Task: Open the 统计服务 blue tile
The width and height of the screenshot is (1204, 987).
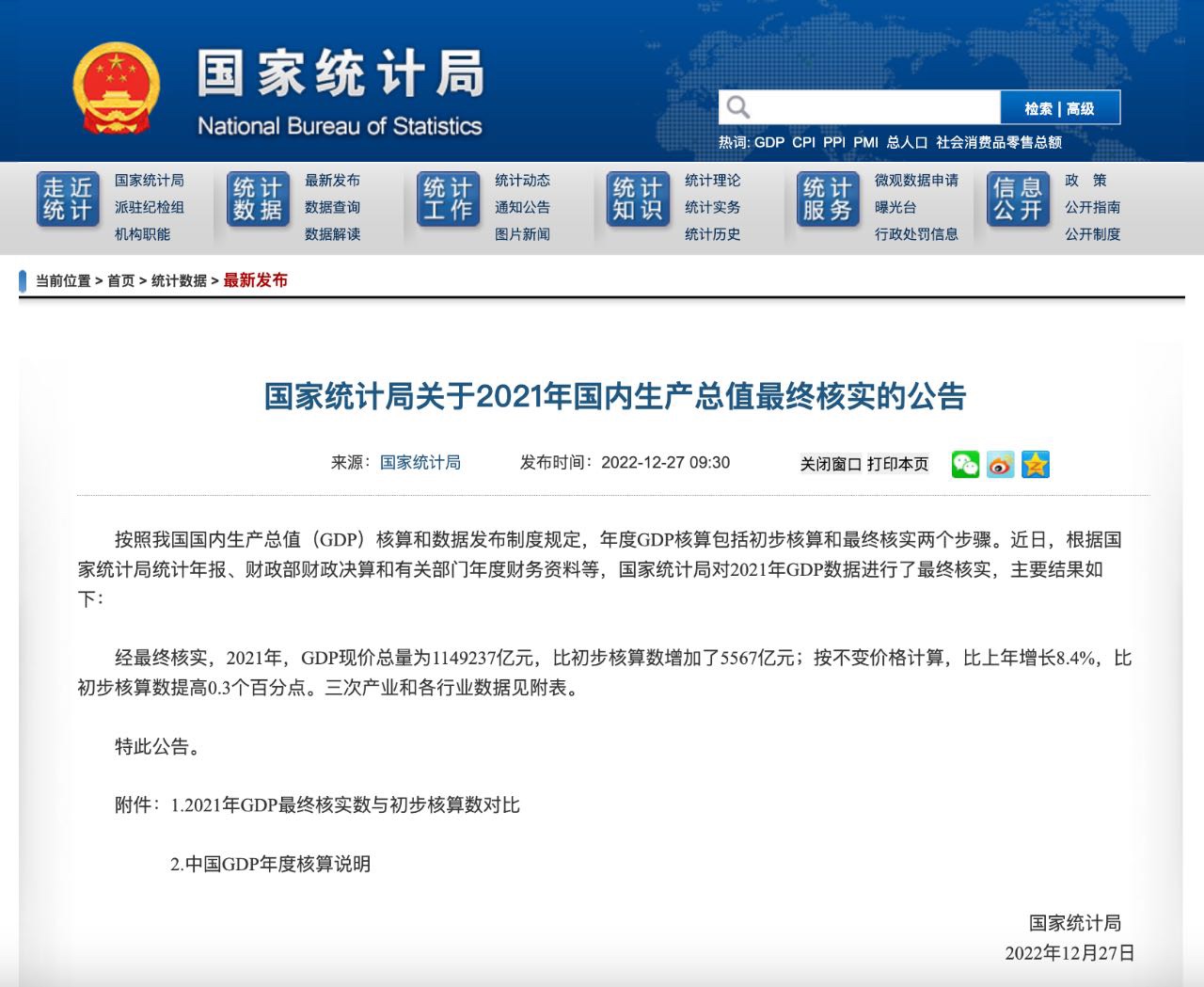Action: [x=828, y=199]
